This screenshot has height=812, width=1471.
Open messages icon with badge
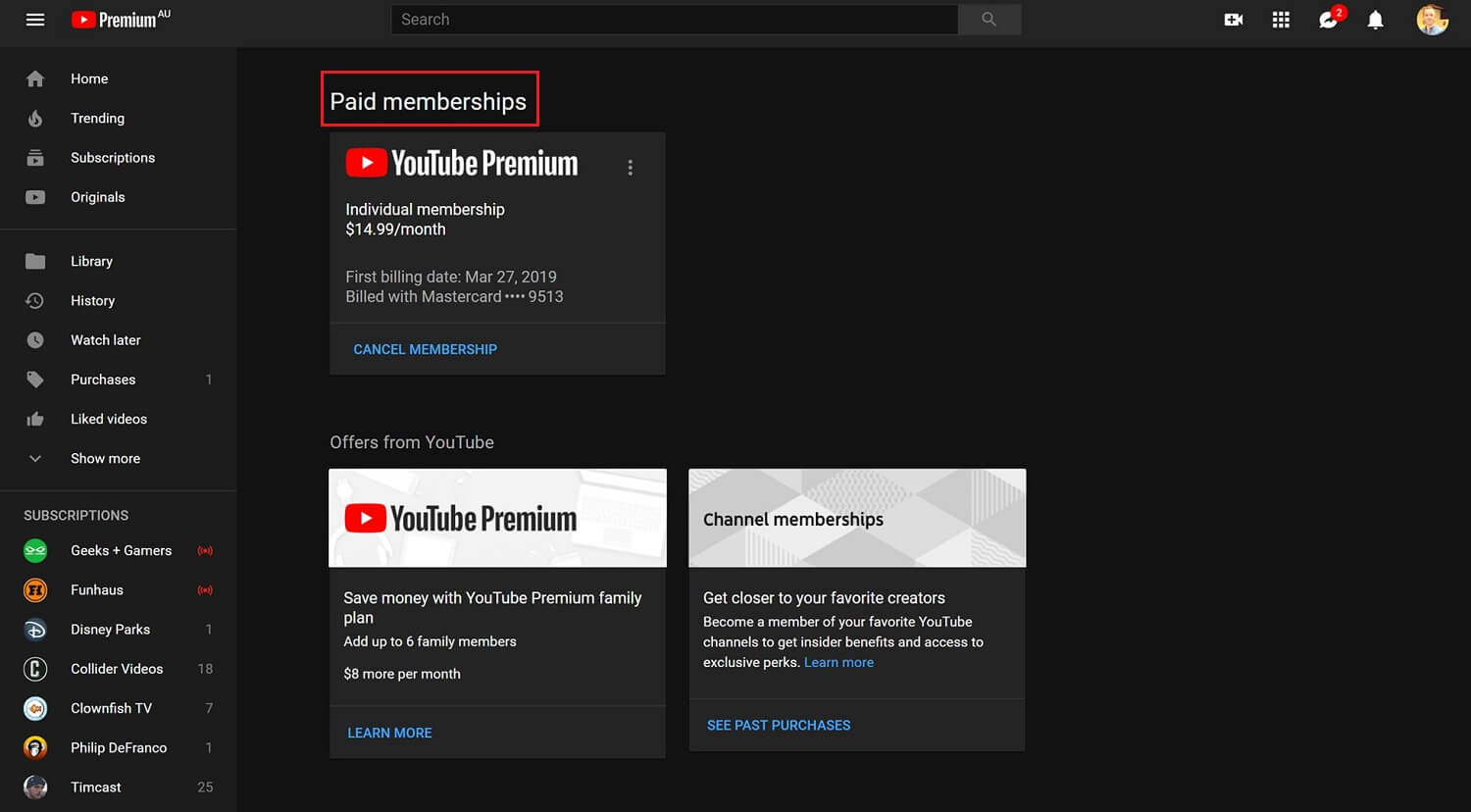1329,20
